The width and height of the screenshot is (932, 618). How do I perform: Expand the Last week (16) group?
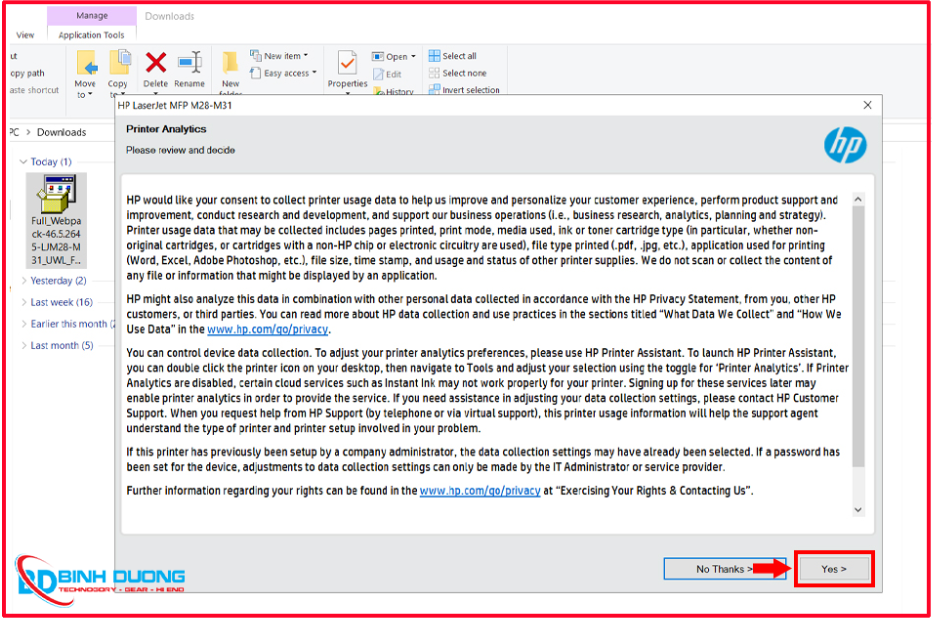point(24,302)
